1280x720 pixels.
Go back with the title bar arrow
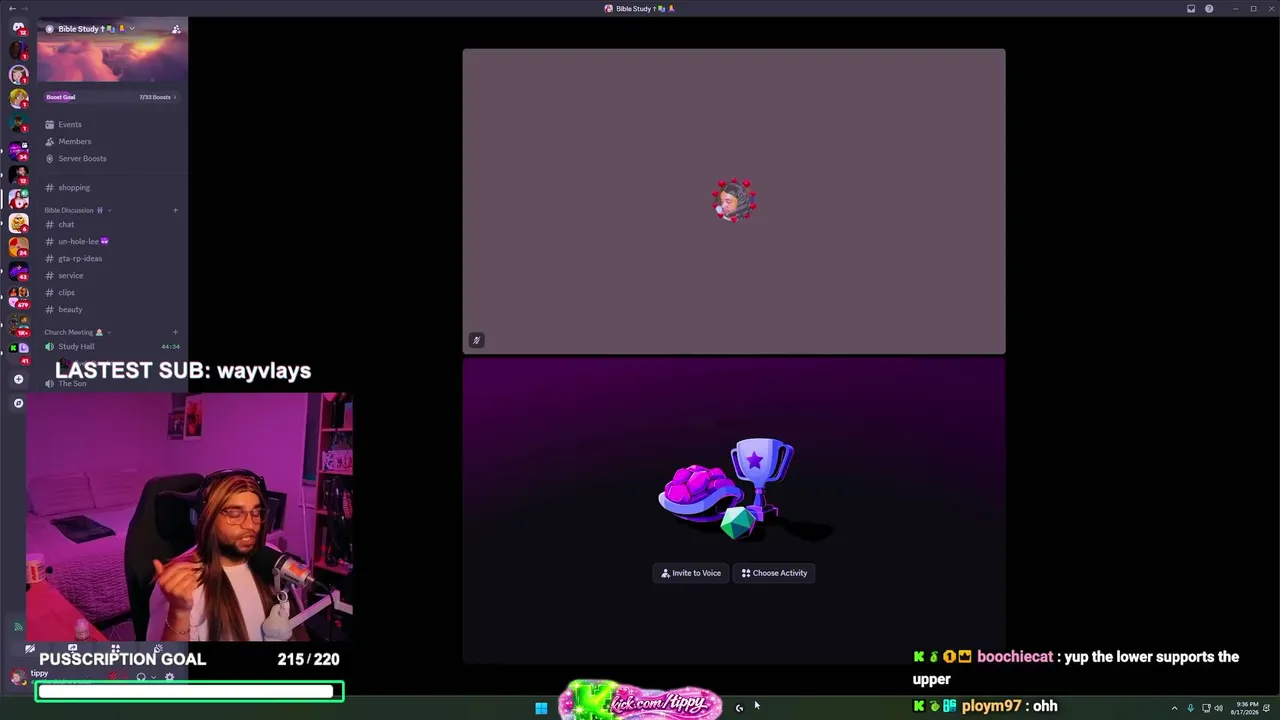pos(11,9)
